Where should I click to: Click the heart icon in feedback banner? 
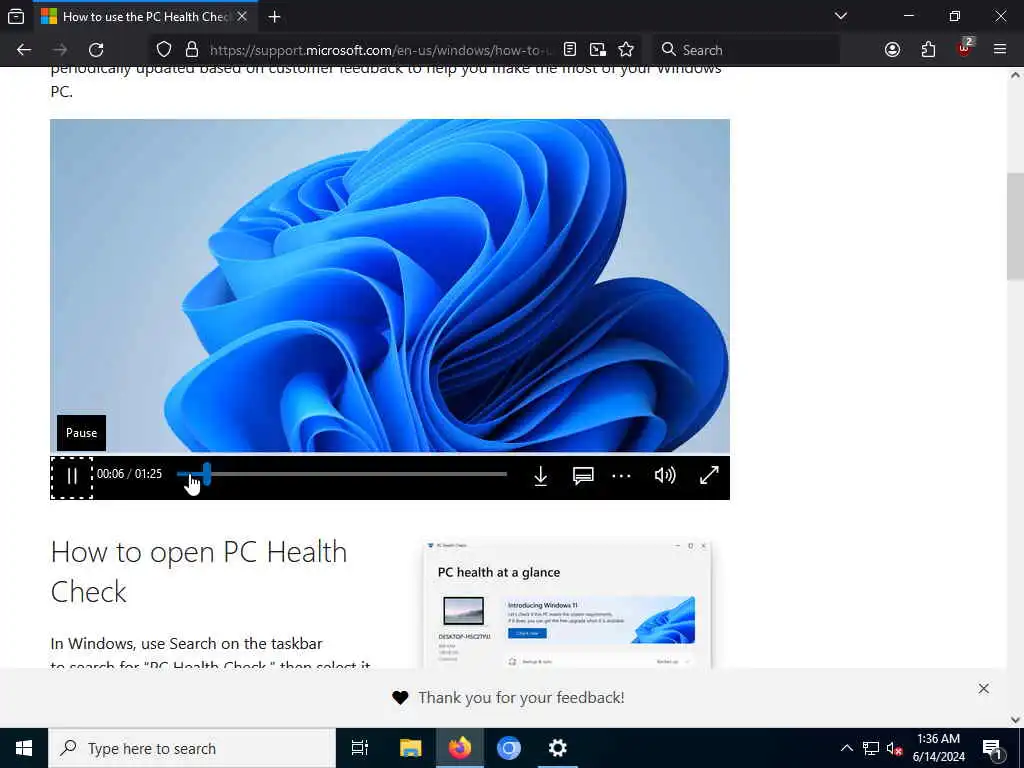click(400, 697)
